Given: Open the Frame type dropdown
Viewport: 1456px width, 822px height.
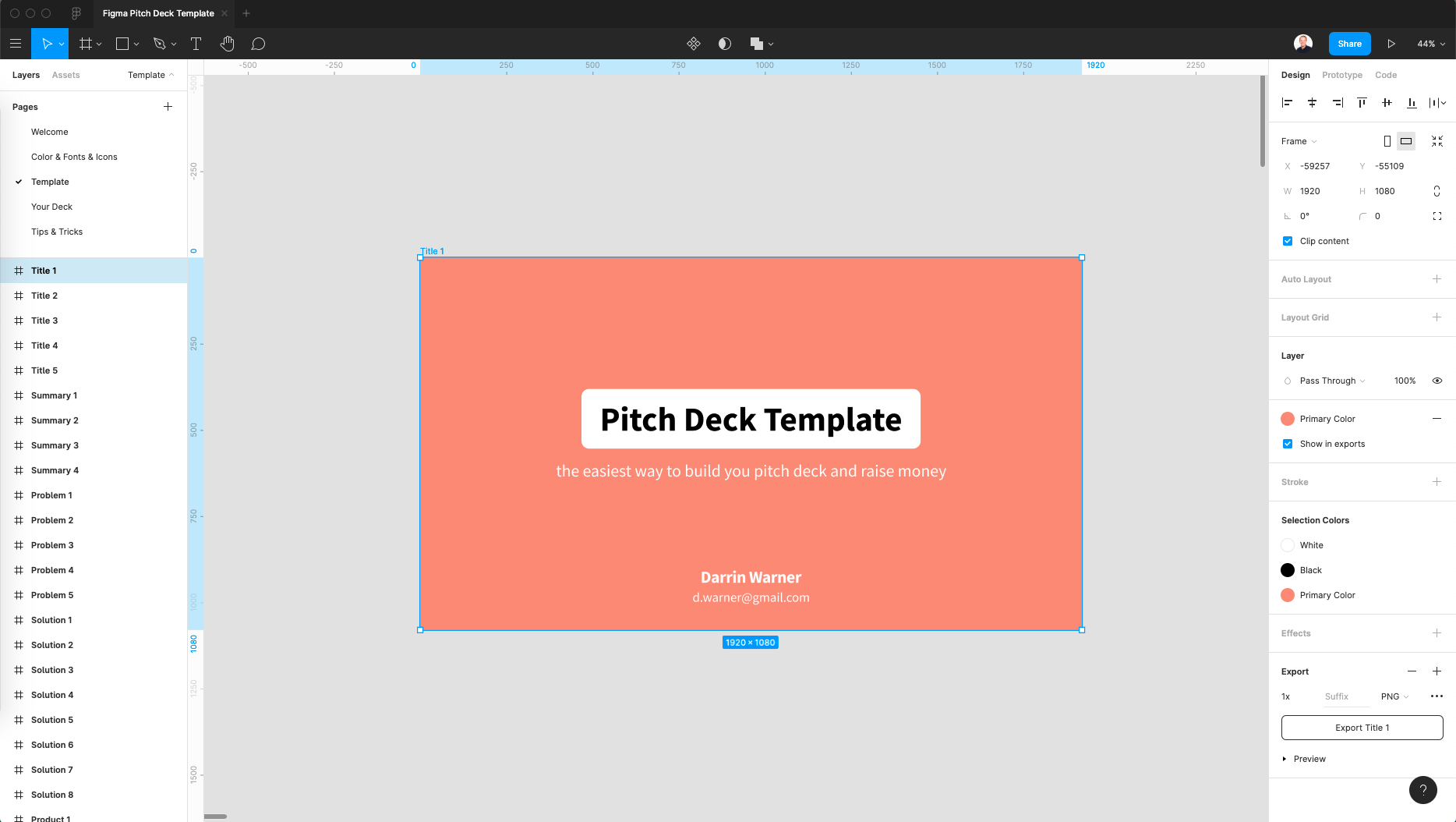Looking at the screenshot, I should coord(1299,141).
